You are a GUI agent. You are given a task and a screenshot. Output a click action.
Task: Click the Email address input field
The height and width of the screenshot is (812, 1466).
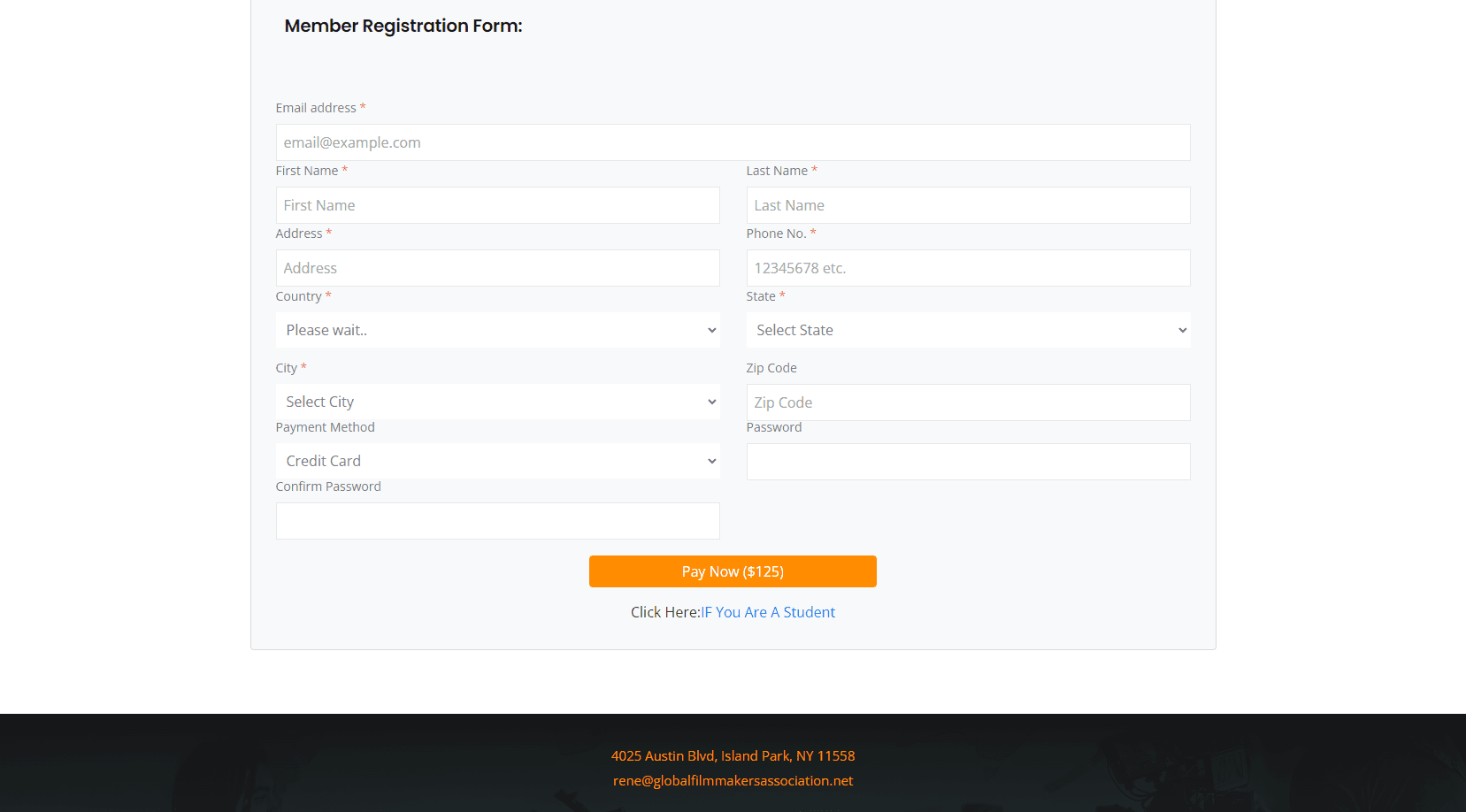point(733,142)
